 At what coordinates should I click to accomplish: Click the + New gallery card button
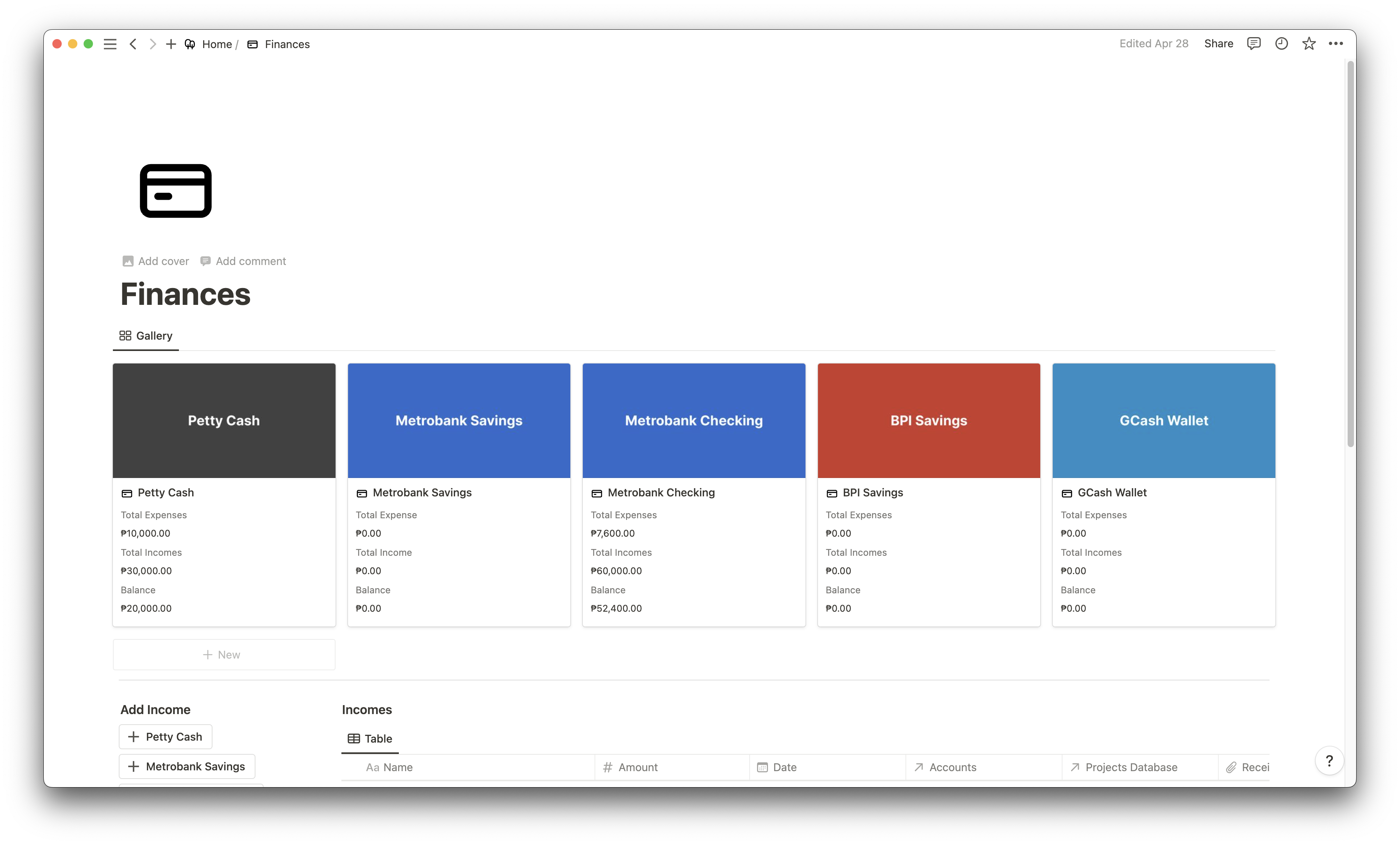click(x=224, y=655)
